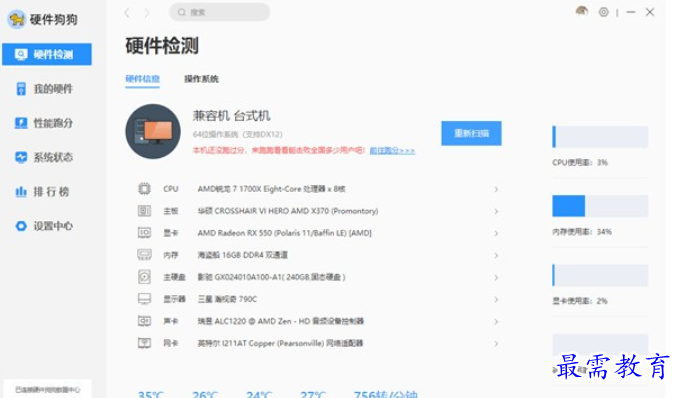Expand the 网卡 I211AT row chevron
Image resolution: width=678 pixels, height=398 pixels.
(x=496, y=343)
